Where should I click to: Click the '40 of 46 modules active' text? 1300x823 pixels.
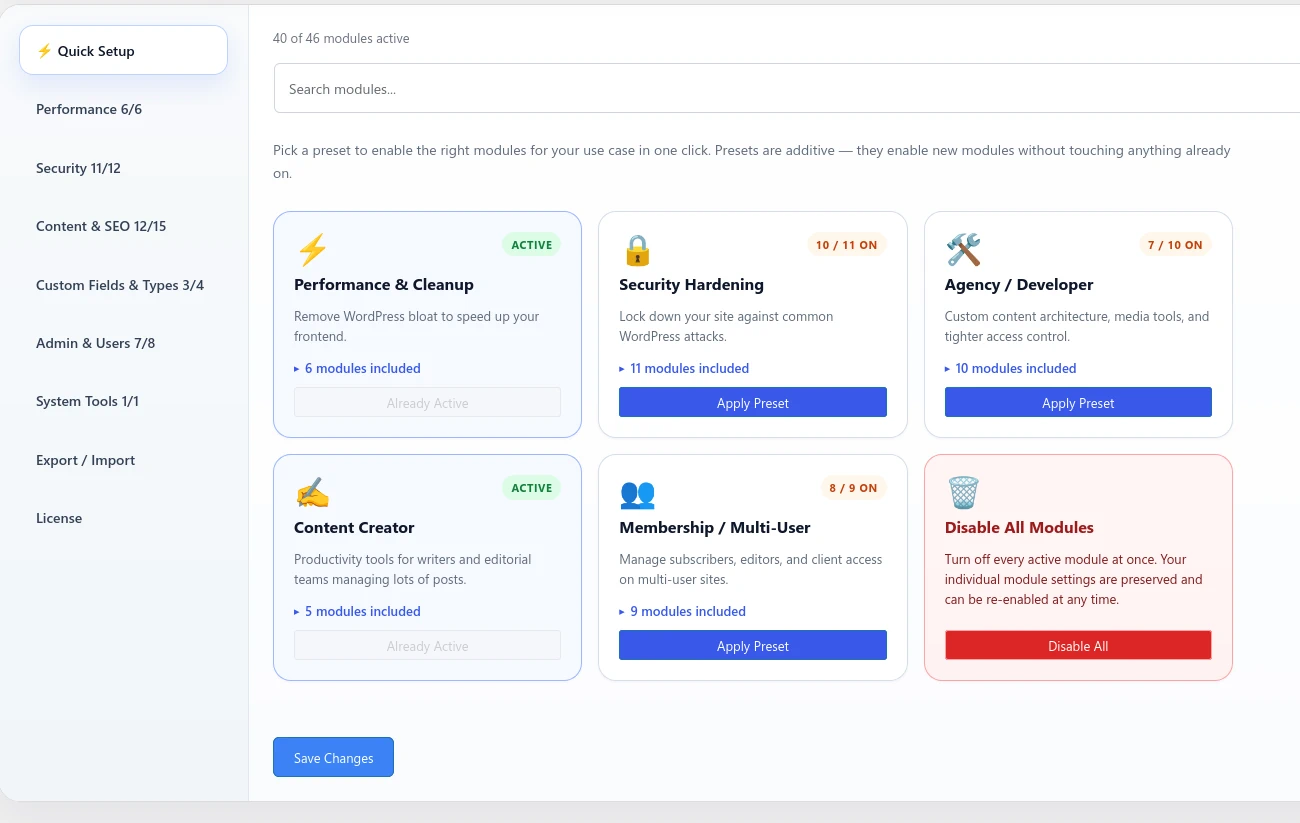tap(341, 38)
